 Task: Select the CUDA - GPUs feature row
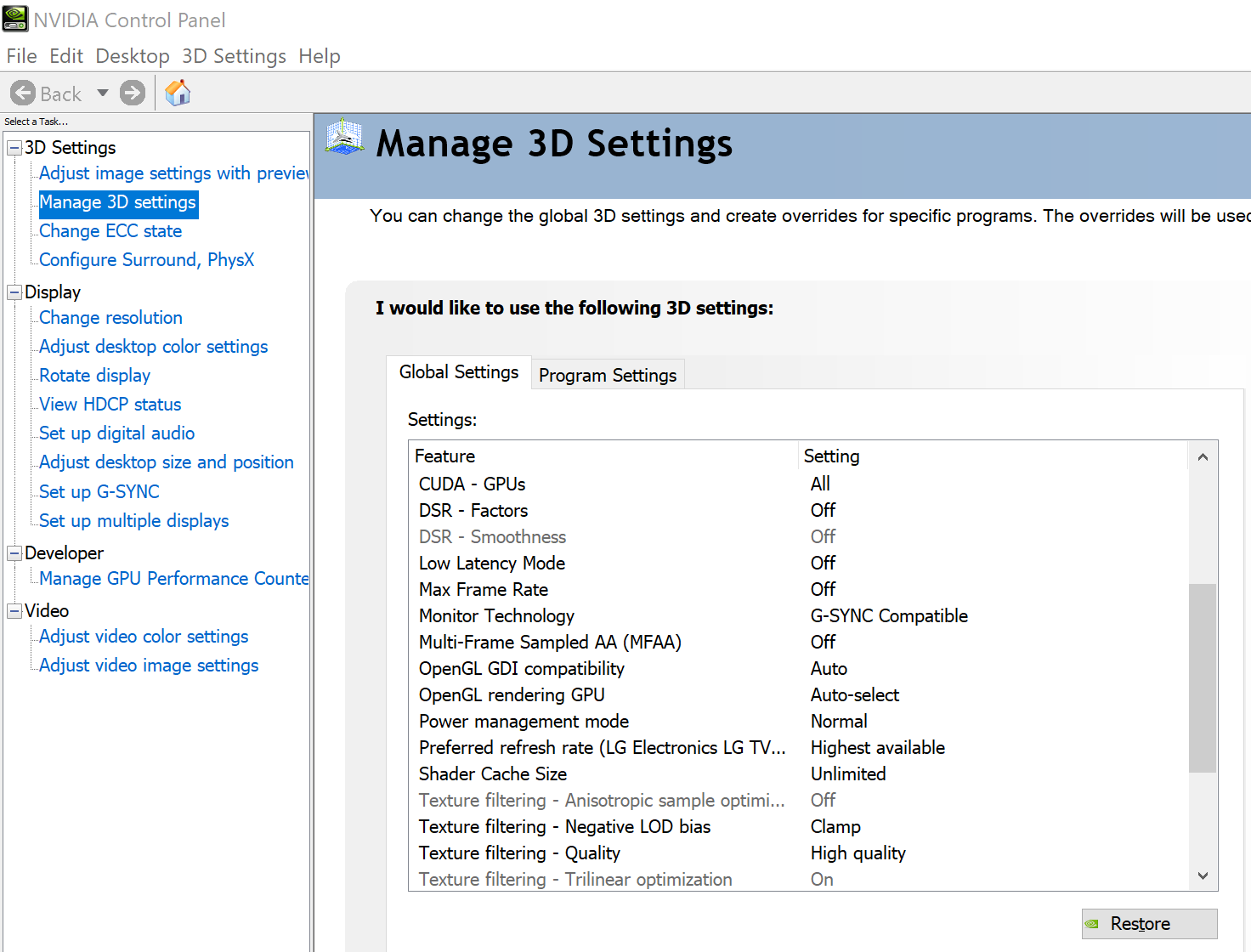(x=797, y=484)
